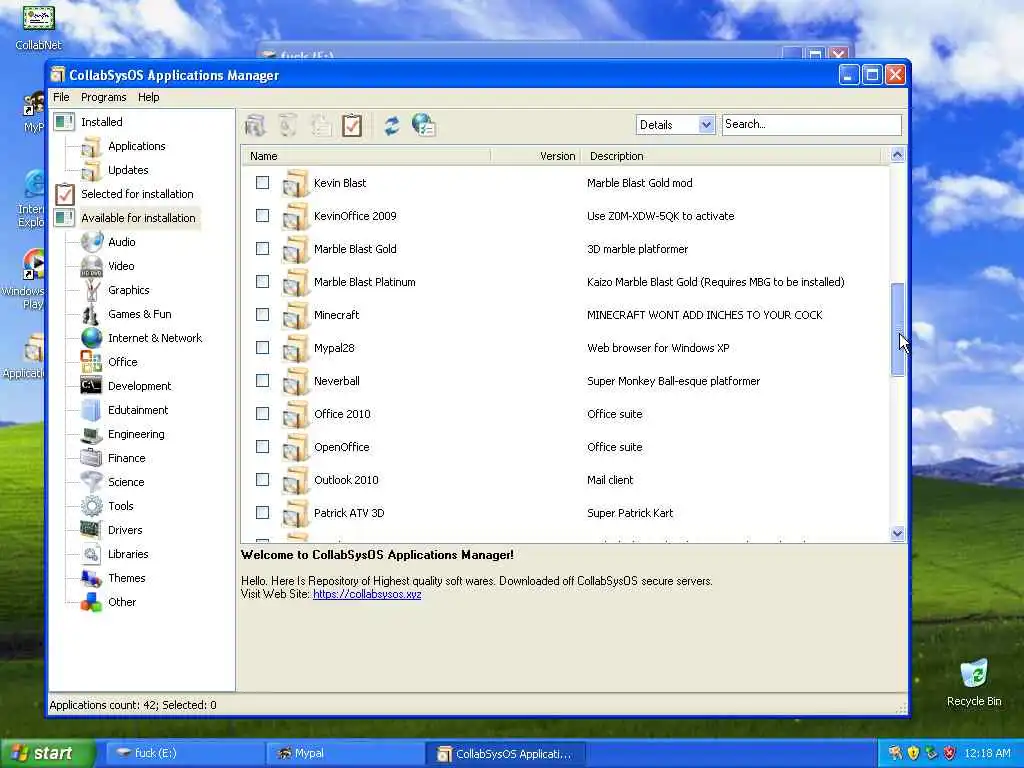Check the Mypal28 checkbox

point(263,347)
